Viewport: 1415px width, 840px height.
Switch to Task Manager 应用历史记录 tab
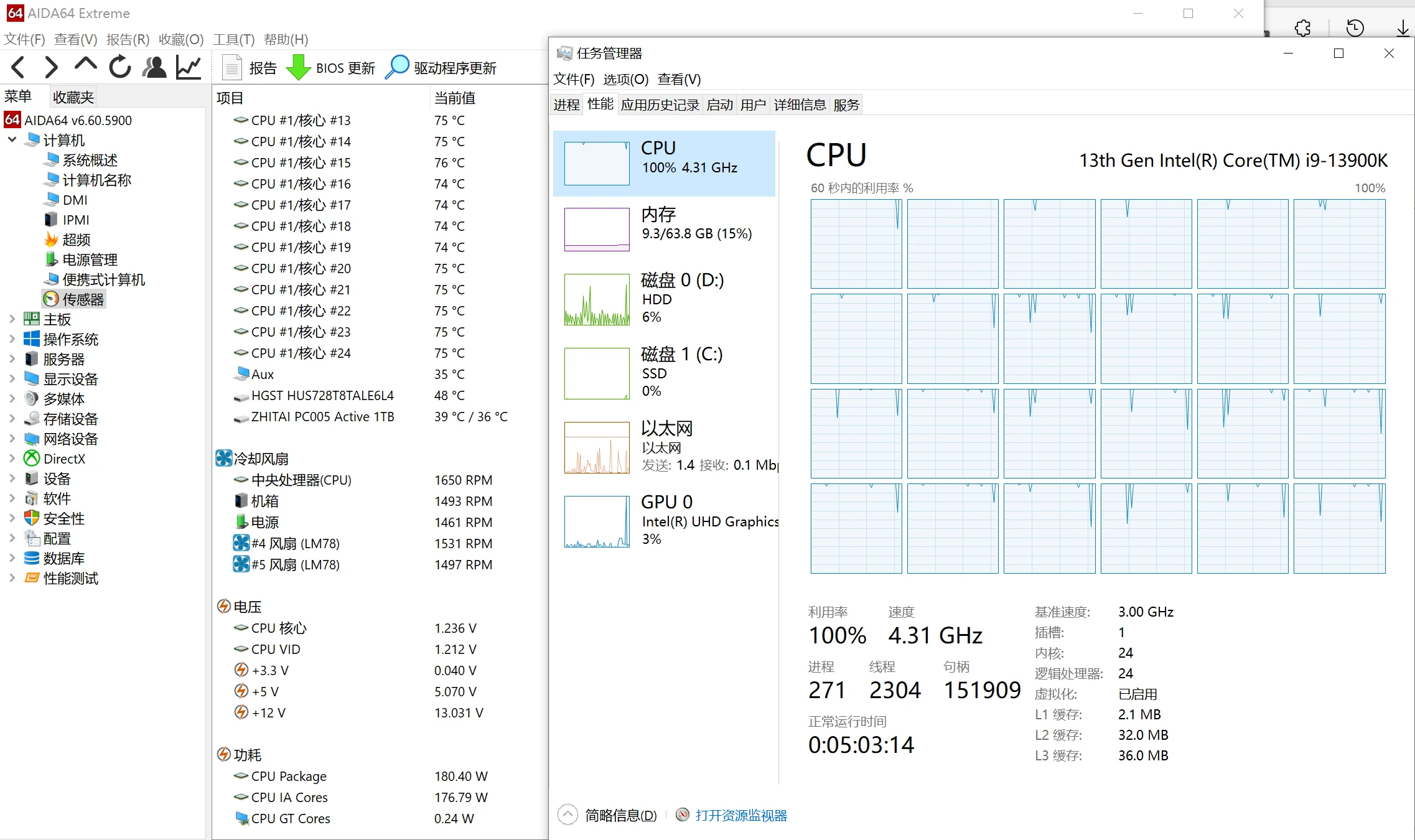pos(660,105)
